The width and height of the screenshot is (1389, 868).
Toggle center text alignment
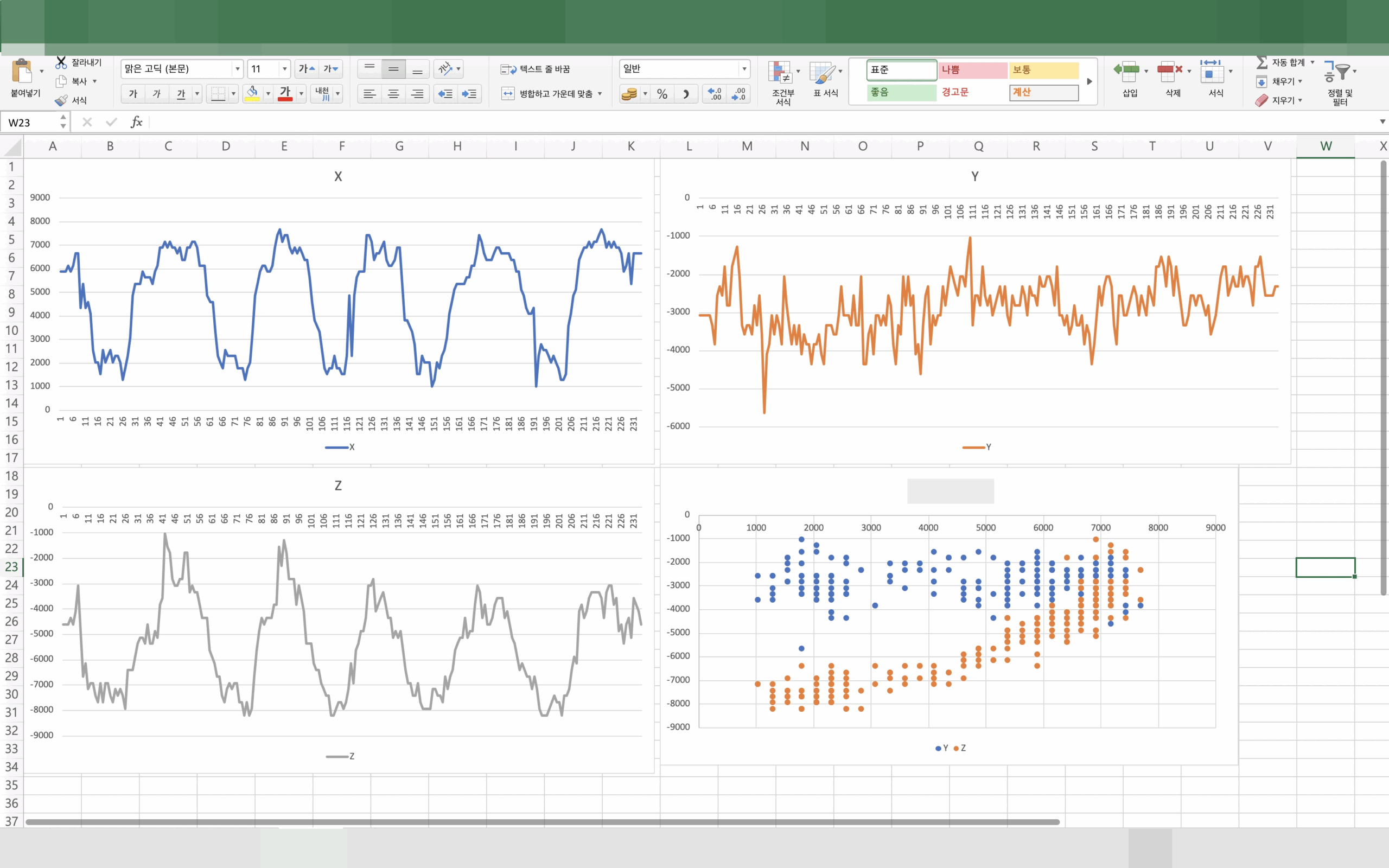[393, 93]
